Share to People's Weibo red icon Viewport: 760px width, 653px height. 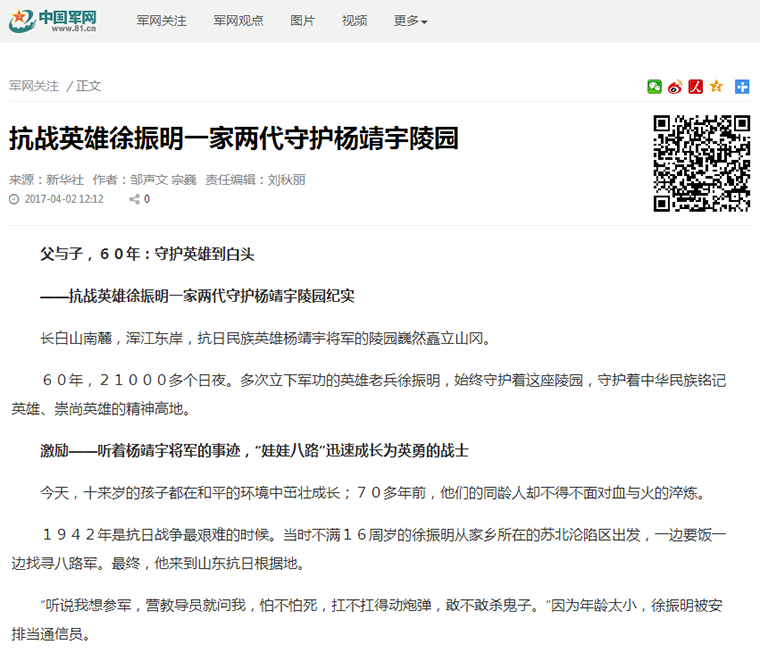tap(695, 87)
